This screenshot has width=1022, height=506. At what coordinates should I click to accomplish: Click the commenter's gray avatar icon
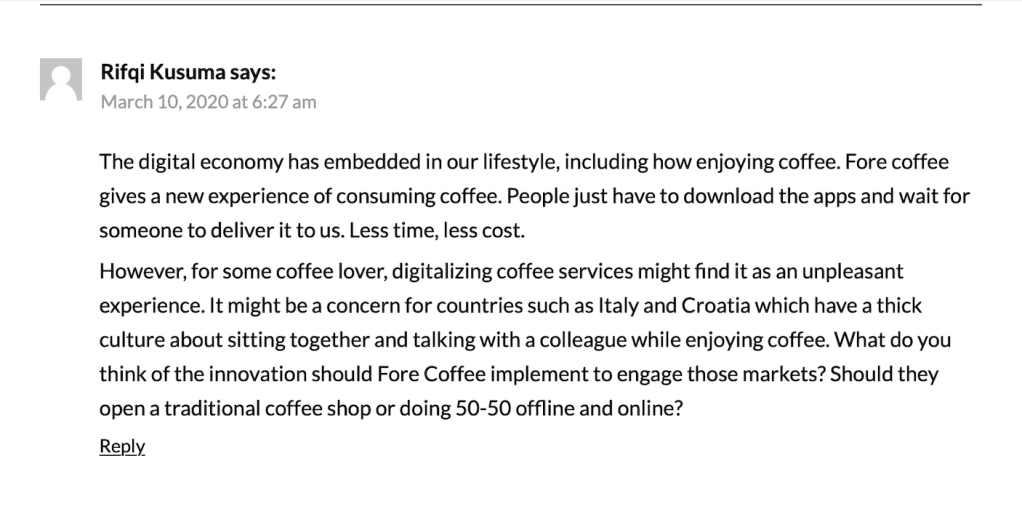60,80
